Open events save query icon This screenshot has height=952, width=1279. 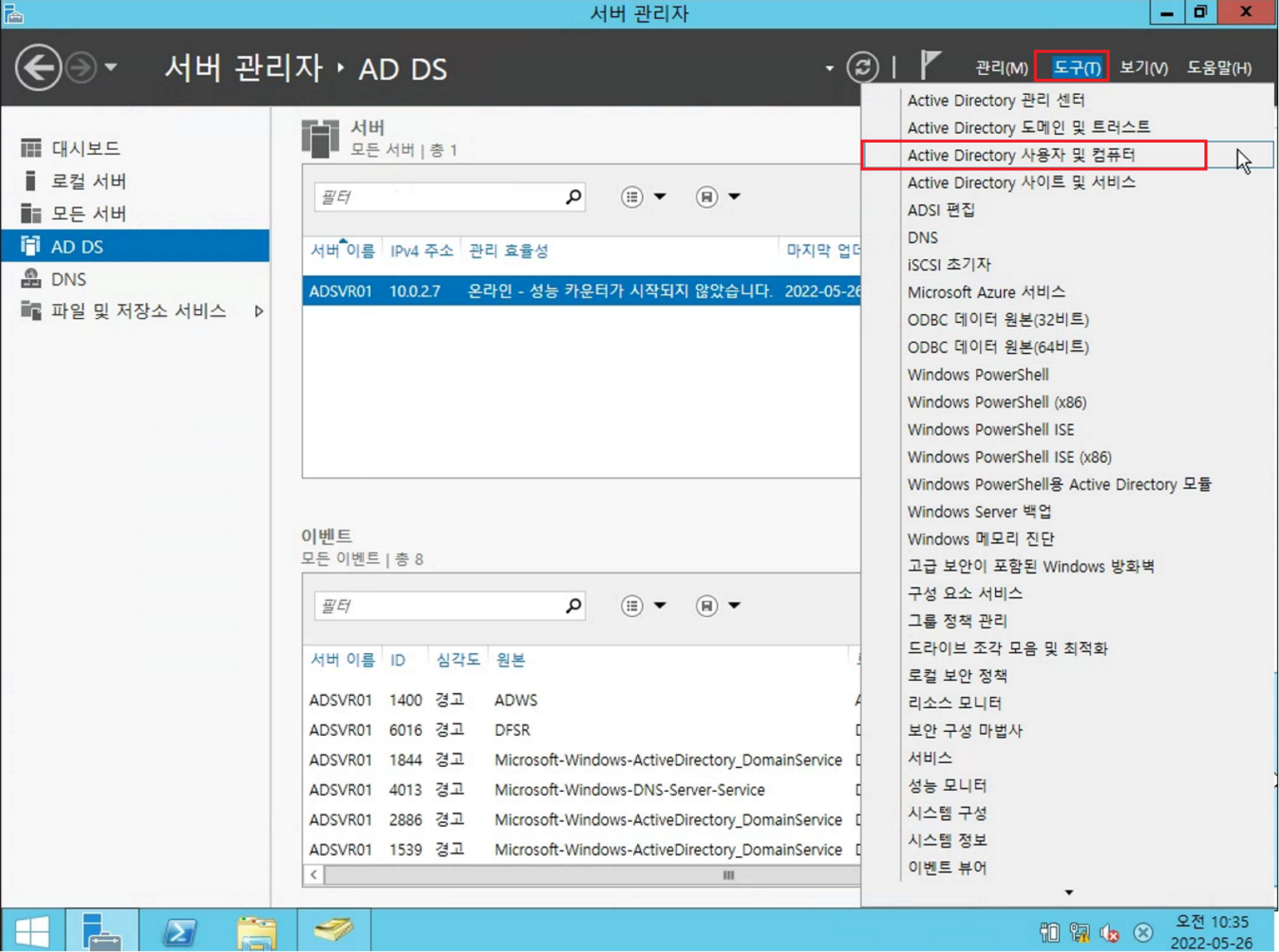pos(706,606)
